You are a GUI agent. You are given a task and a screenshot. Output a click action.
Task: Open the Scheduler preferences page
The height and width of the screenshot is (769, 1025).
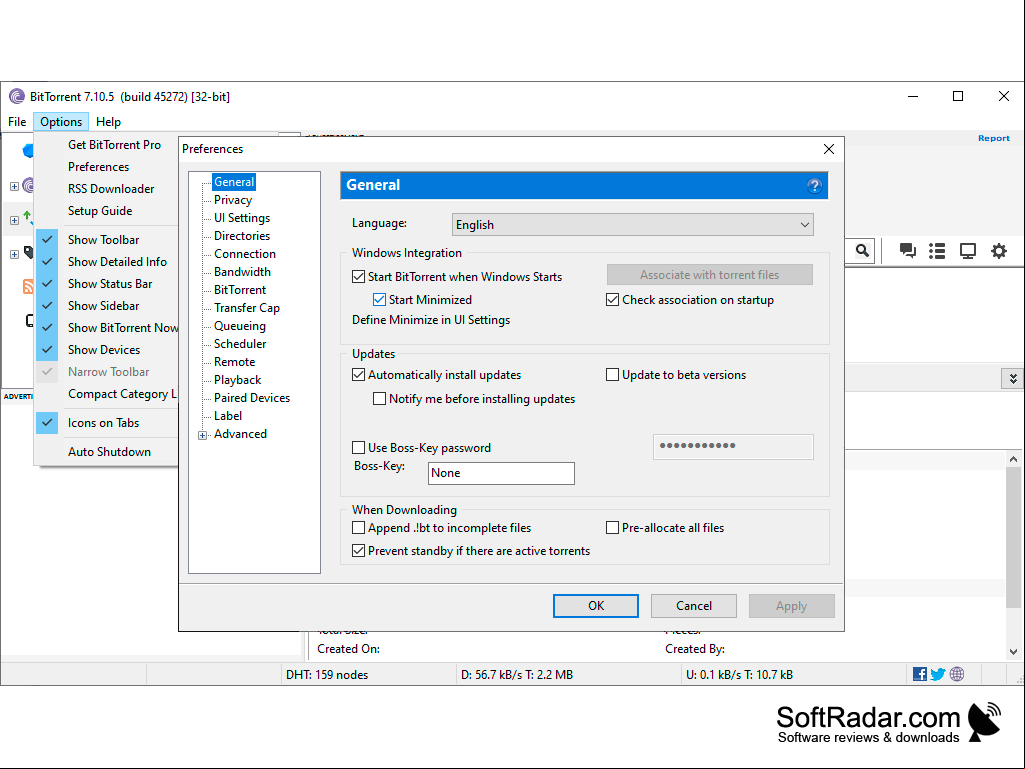pyautogui.click(x=240, y=344)
